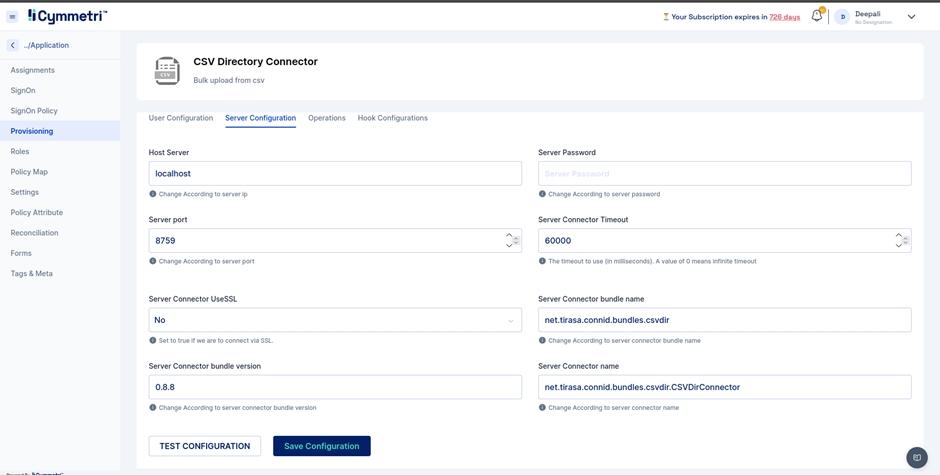Image resolution: width=940 pixels, height=475 pixels.
Task: Click the info icon under Connector Timeout
Action: [542, 261]
